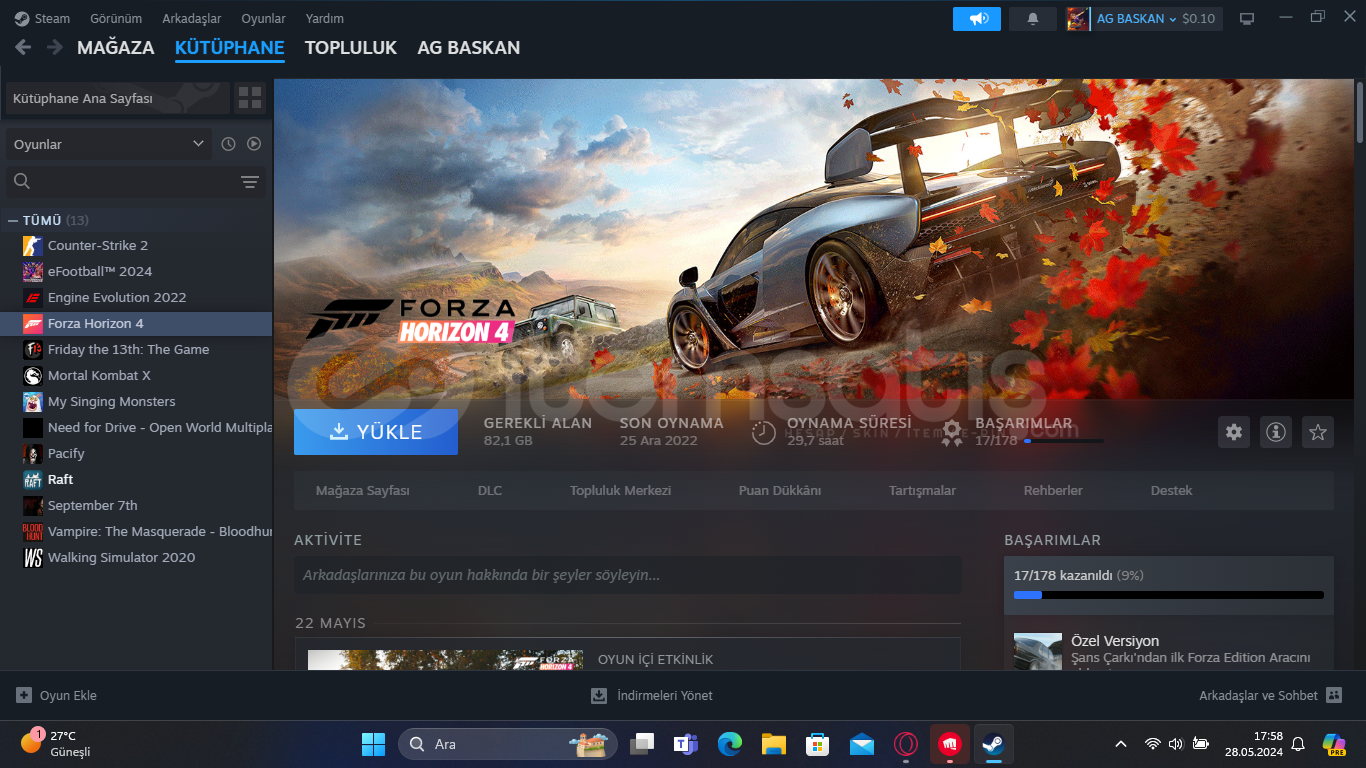The image size is (1366, 768).
Task: Open the notifications bell
Action: tap(1033, 19)
